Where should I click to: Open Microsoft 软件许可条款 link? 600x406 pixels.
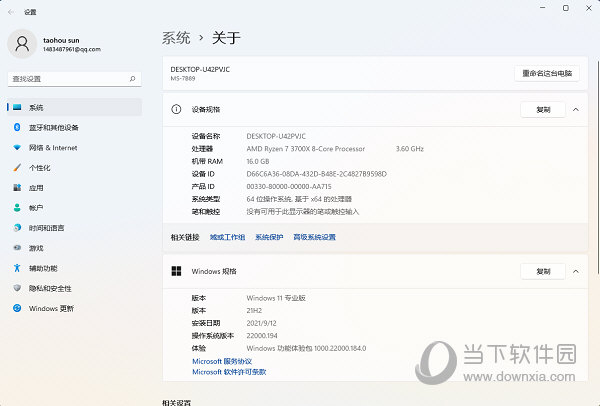229,372
